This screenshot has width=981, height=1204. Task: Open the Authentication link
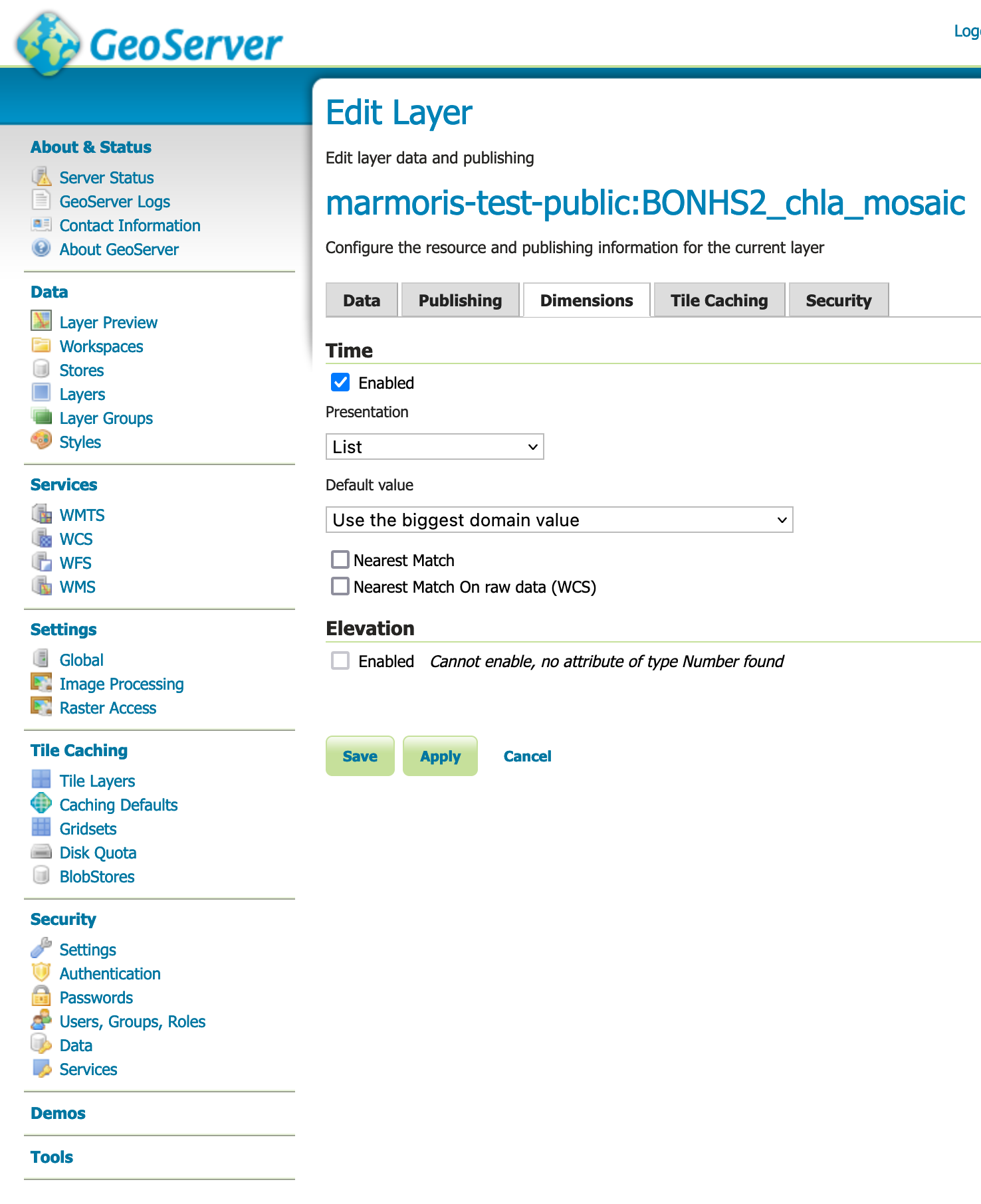[x=110, y=973]
